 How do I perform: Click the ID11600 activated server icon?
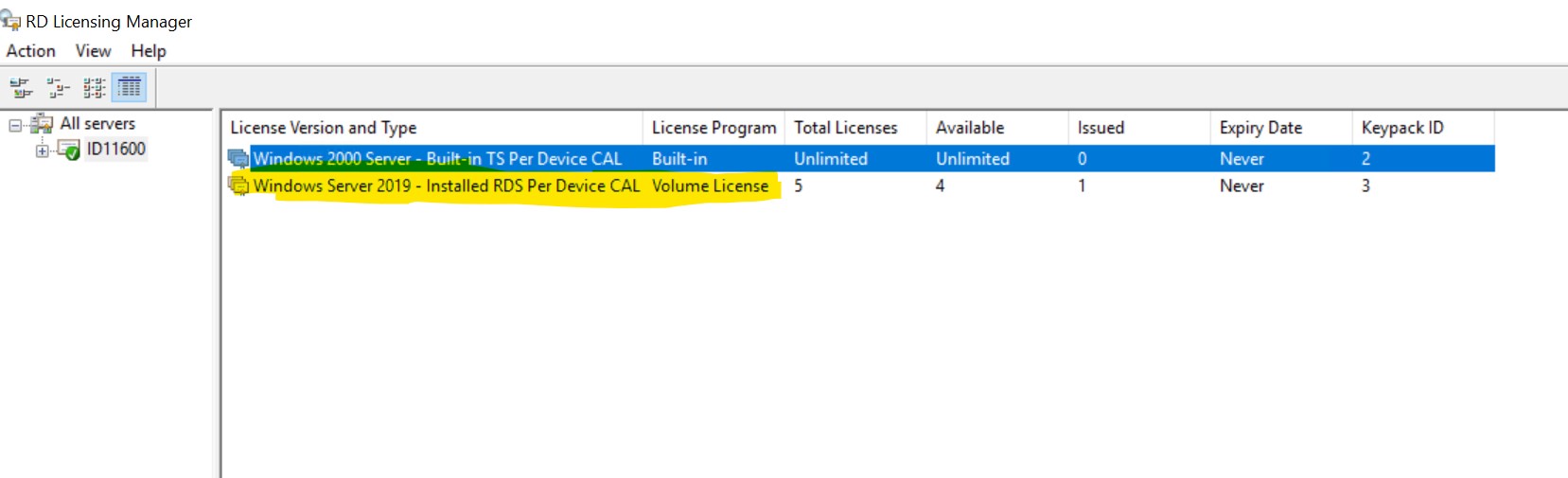[68, 150]
